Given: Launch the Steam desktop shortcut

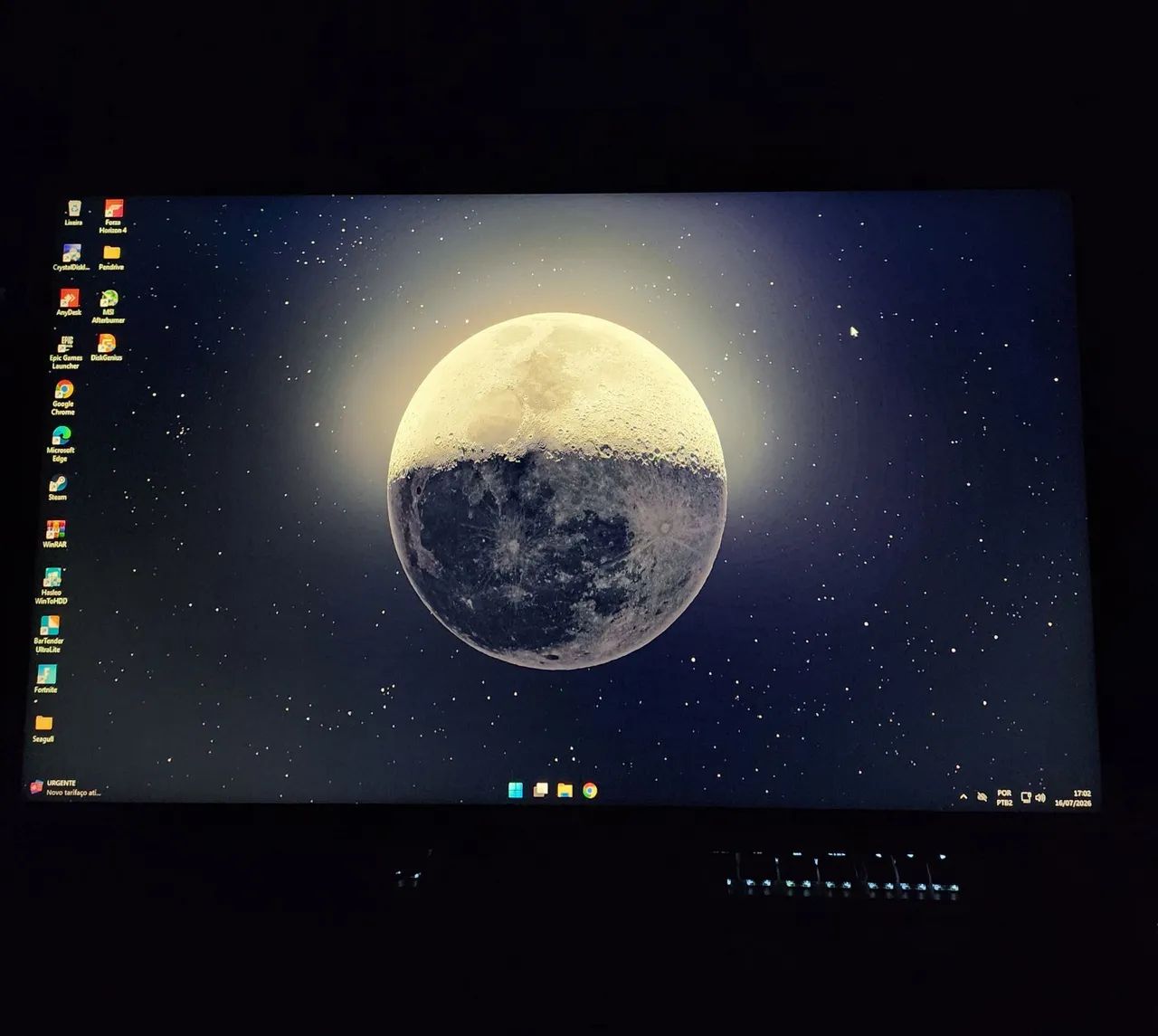Looking at the screenshot, I should (x=58, y=488).
